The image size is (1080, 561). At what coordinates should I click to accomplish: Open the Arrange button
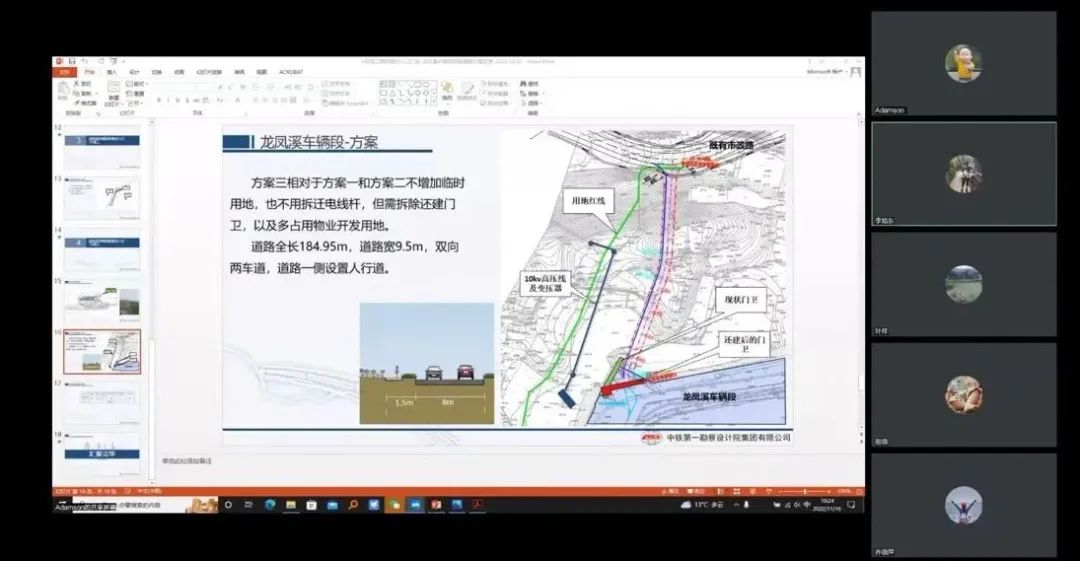pos(447,91)
